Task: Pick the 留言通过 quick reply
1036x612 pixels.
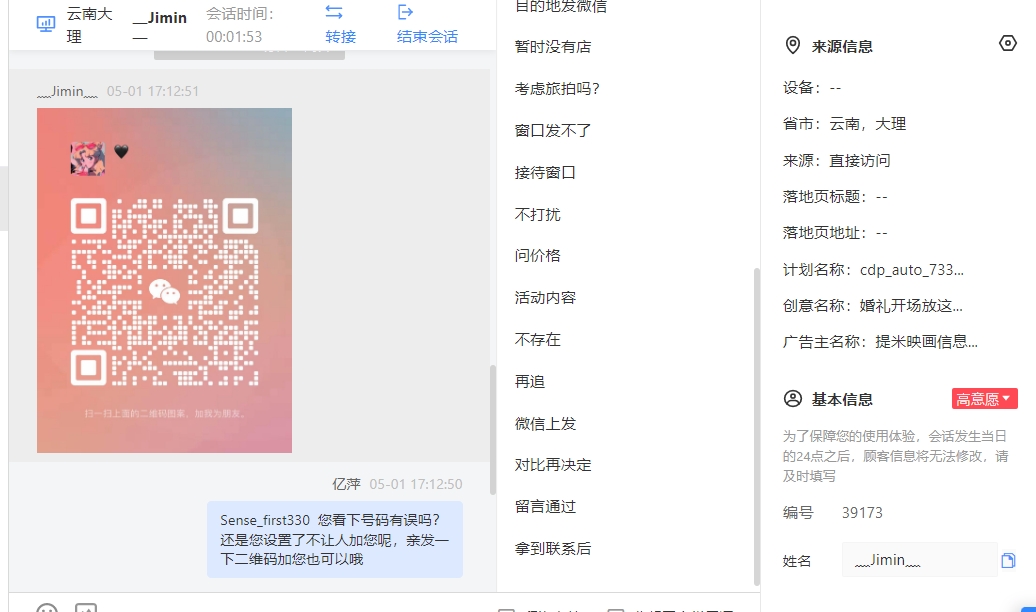Action: click(545, 507)
